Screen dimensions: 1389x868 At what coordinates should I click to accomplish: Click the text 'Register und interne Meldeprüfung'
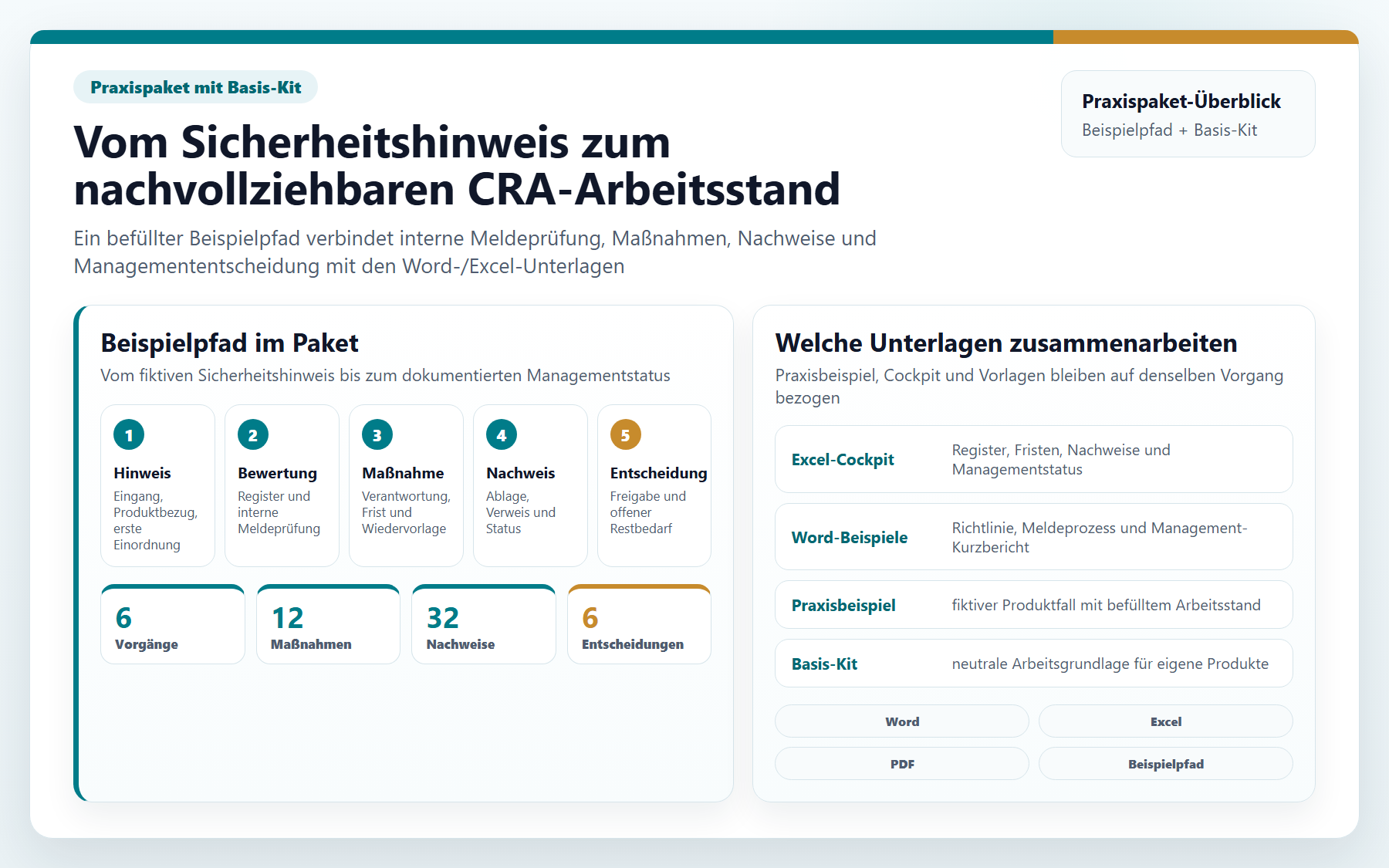279,512
